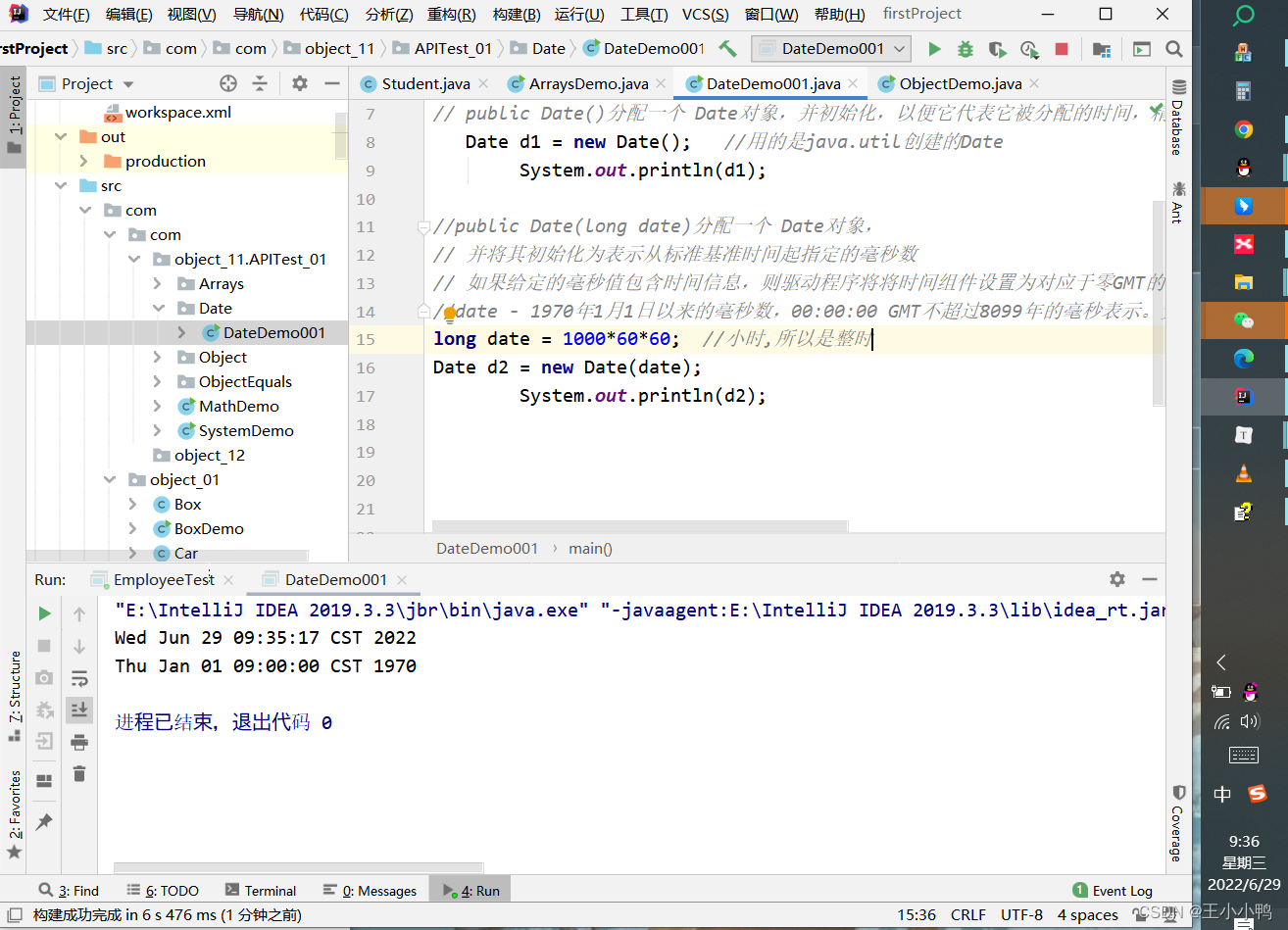Viewport: 1288px width, 930px height.
Task: Move down the stack trace arrow
Action: coord(79,646)
